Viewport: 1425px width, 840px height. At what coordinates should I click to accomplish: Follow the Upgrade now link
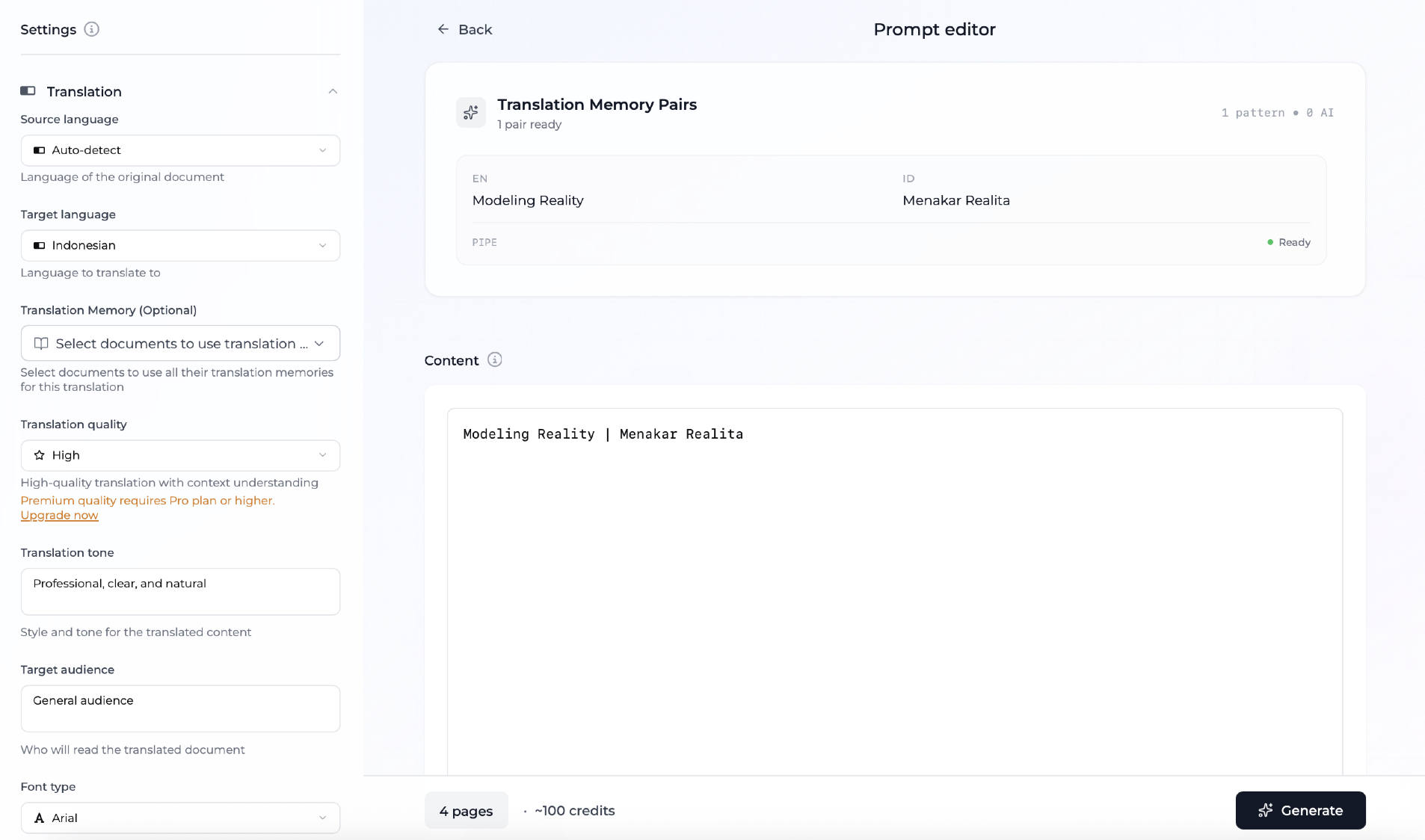(x=59, y=515)
